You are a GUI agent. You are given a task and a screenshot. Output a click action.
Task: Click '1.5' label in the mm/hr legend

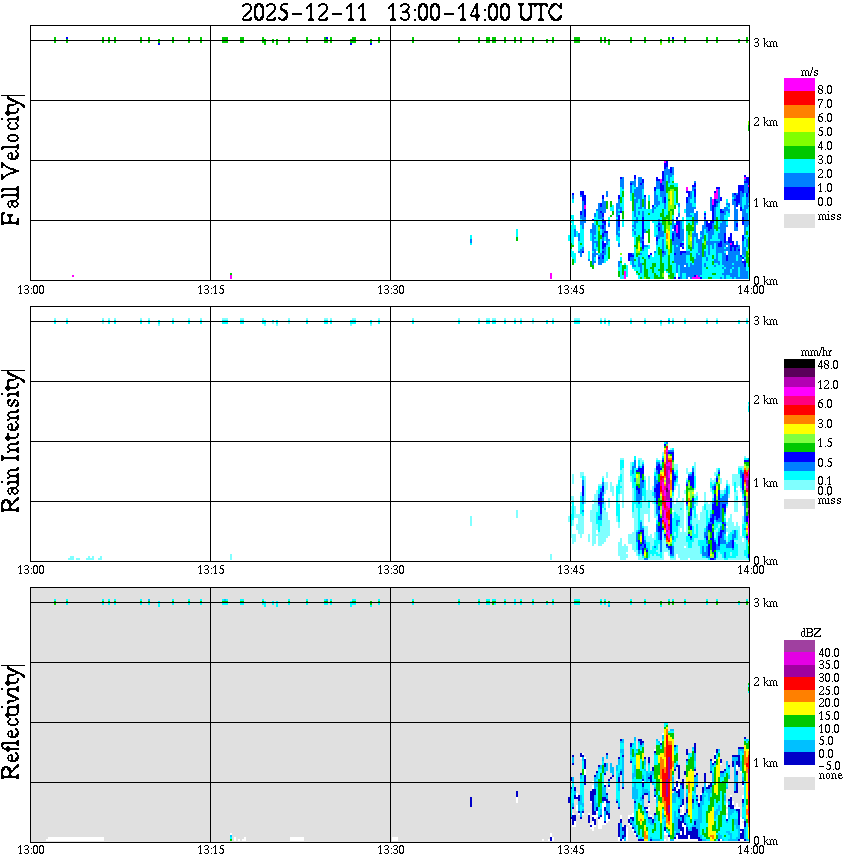pyautogui.click(x=825, y=442)
